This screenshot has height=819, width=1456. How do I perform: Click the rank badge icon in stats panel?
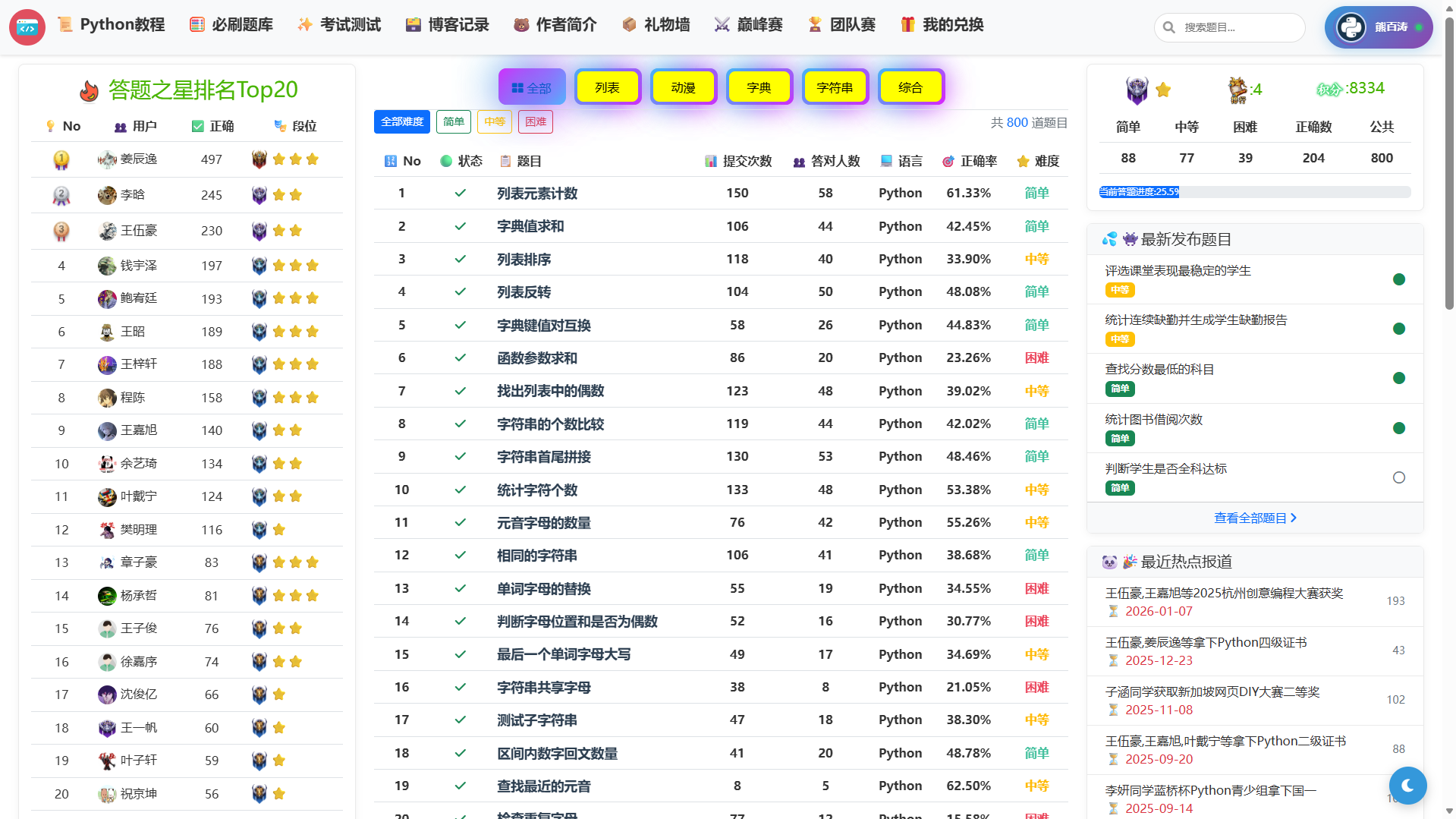click(1137, 90)
